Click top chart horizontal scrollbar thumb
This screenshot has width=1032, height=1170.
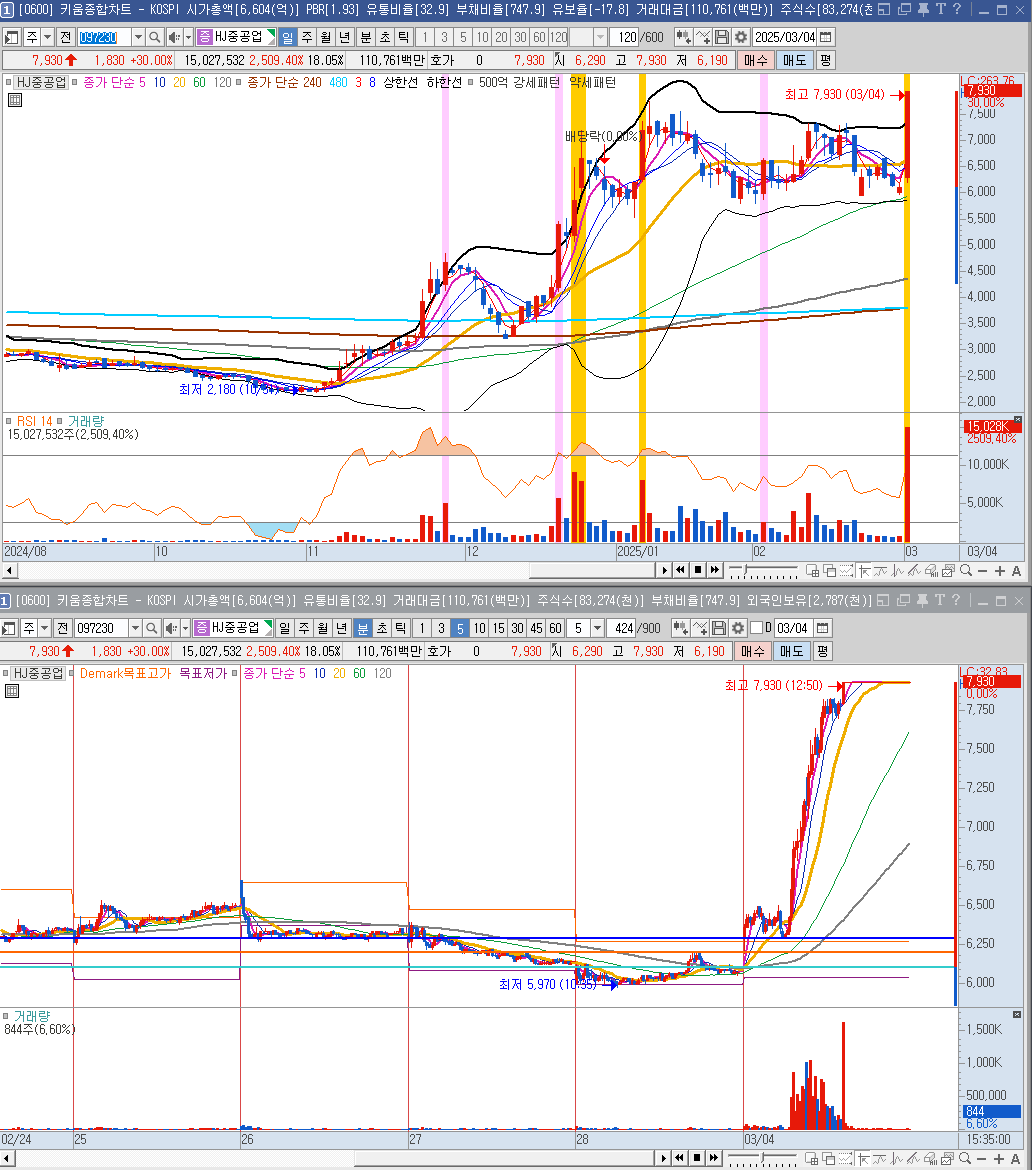pyautogui.click(x=592, y=570)
